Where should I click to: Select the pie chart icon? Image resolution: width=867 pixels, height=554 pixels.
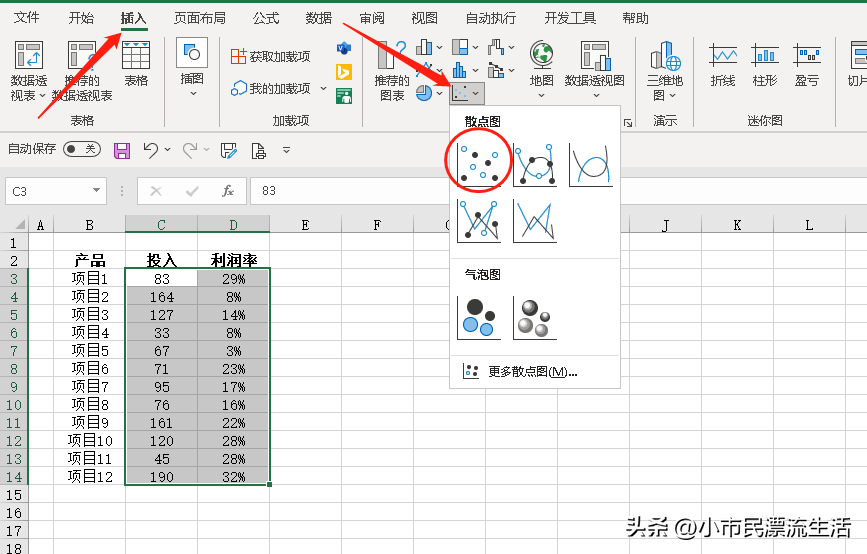tap(424, 93)
